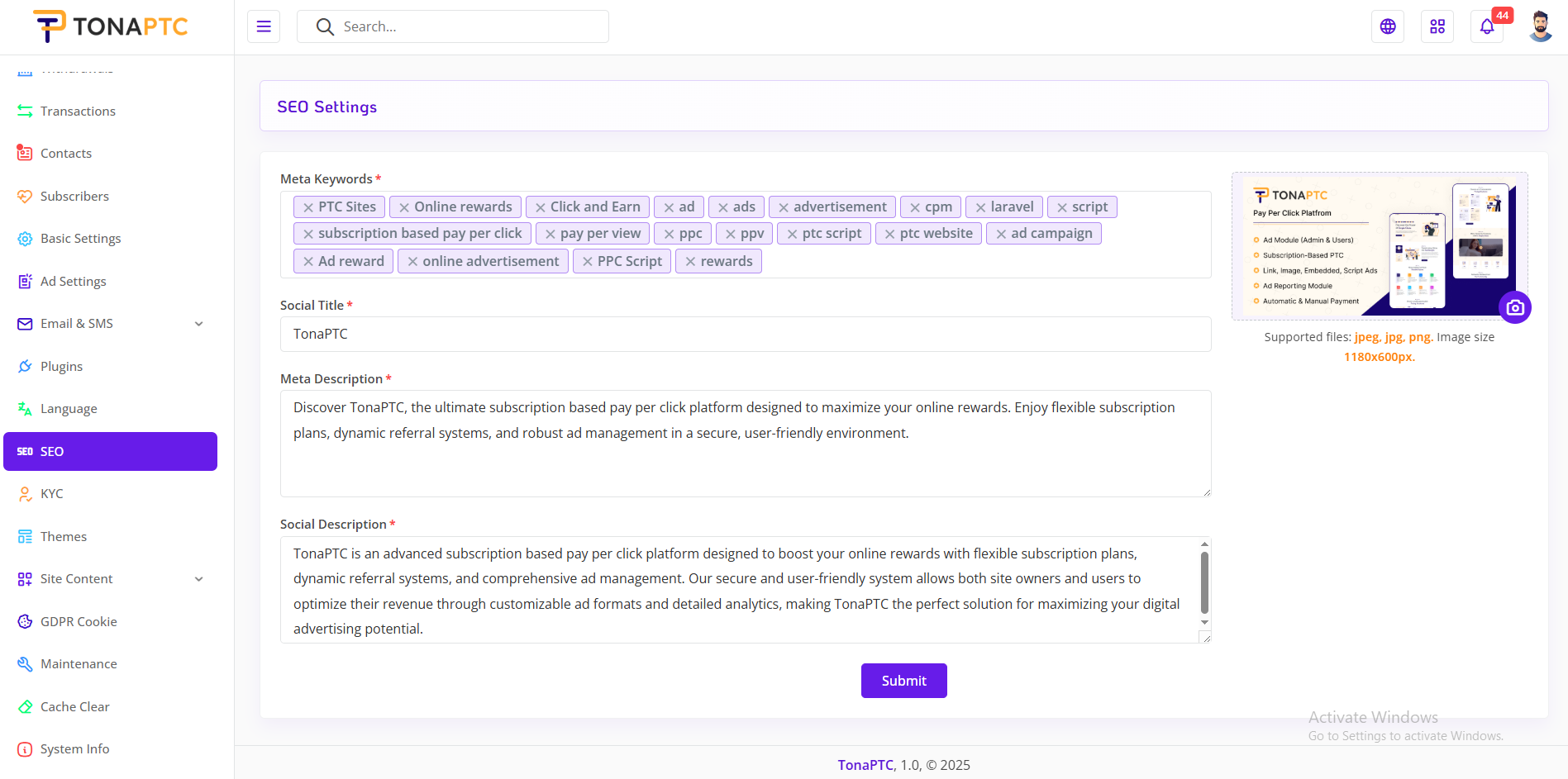This screenshot has width=1568, height=779.
Task: Remove the 'ad campaign' keyword tag
Action: [1001, 234]
